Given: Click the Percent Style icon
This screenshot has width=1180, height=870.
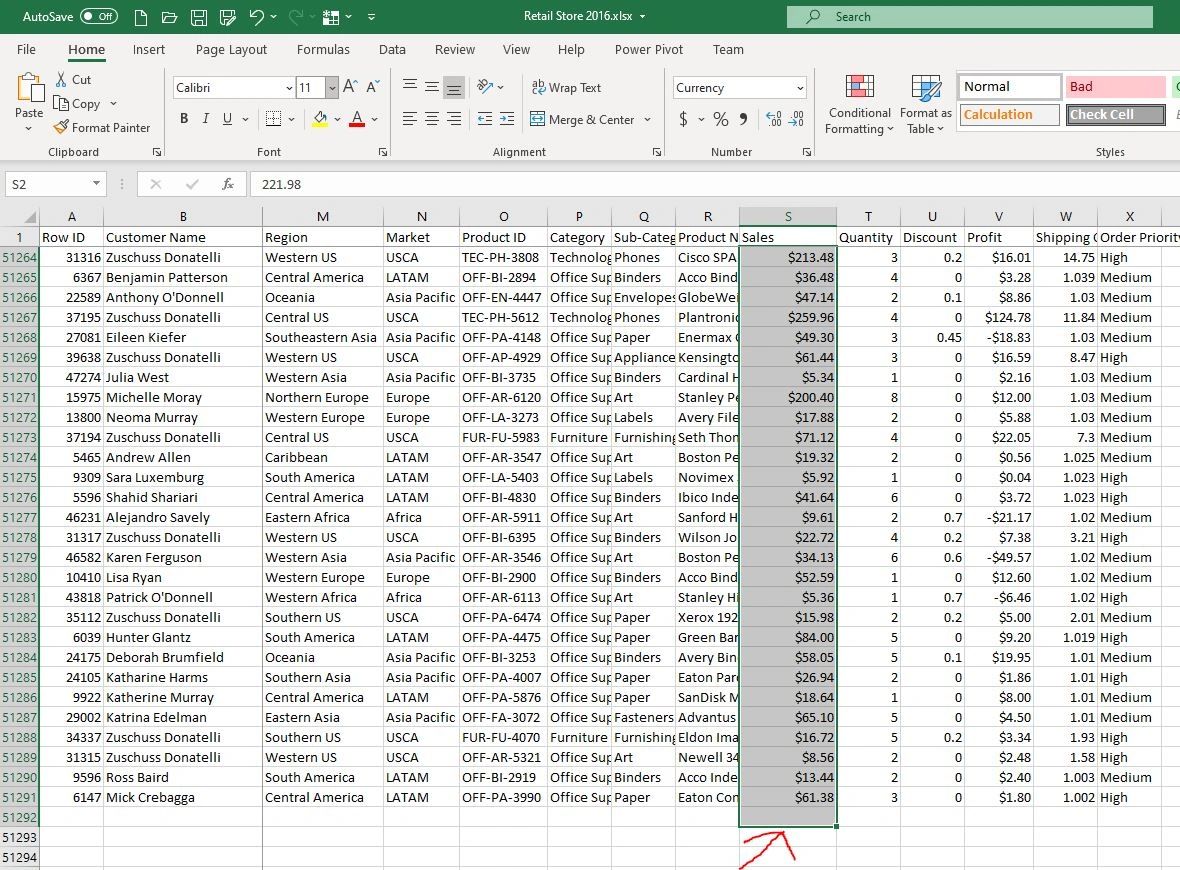Looking at the screenshot, I should pos(720,119).
